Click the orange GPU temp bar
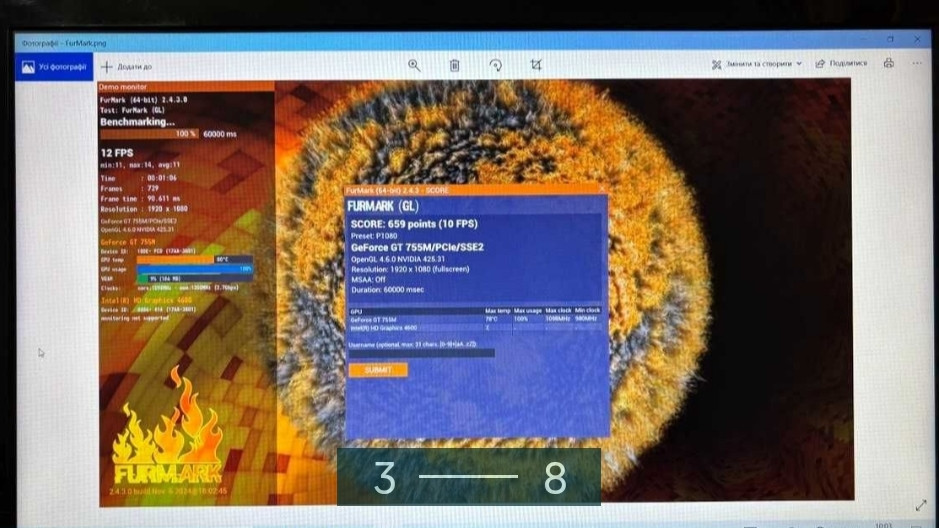This screenshot has width=939, height=528. [175, 259]
